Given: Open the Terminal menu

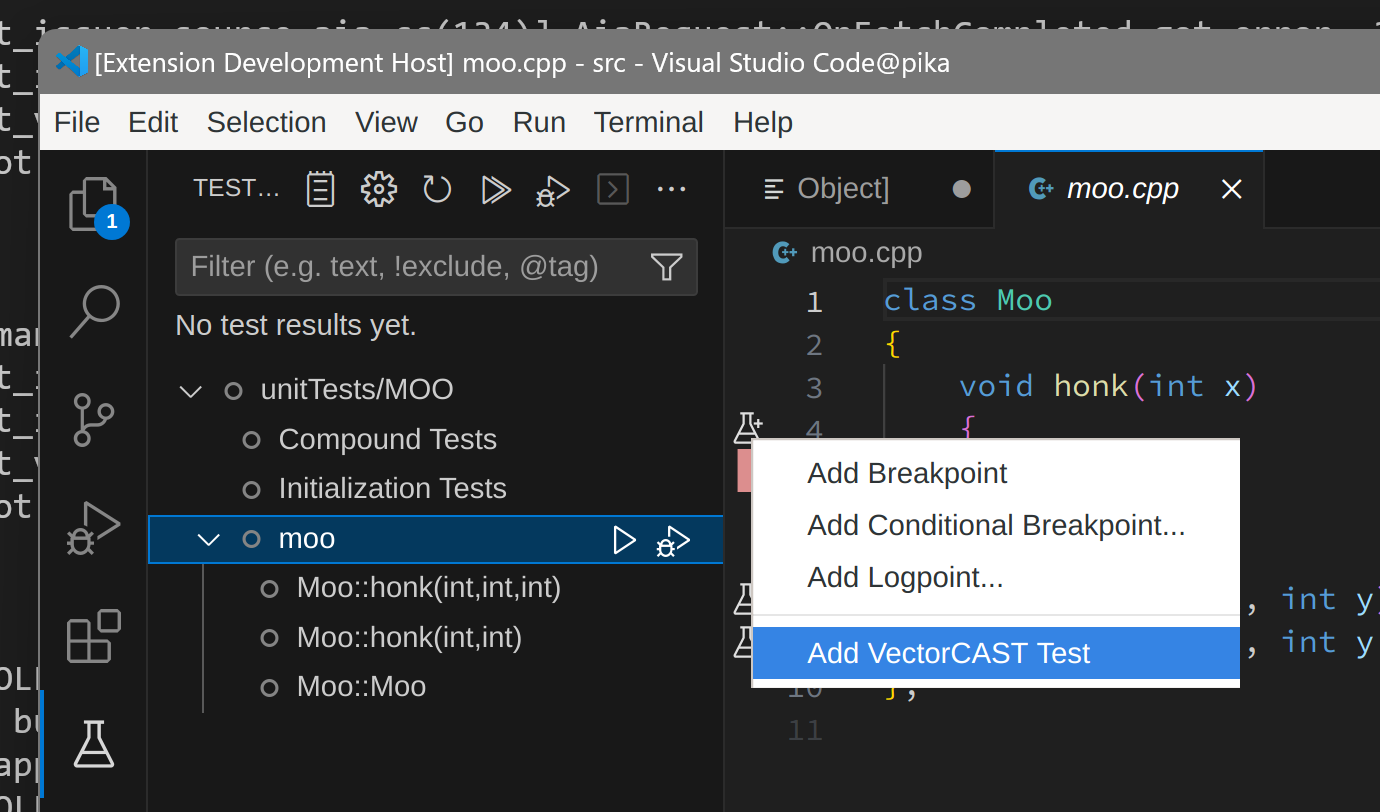Looking at the screenshot, I should (648, 121).
